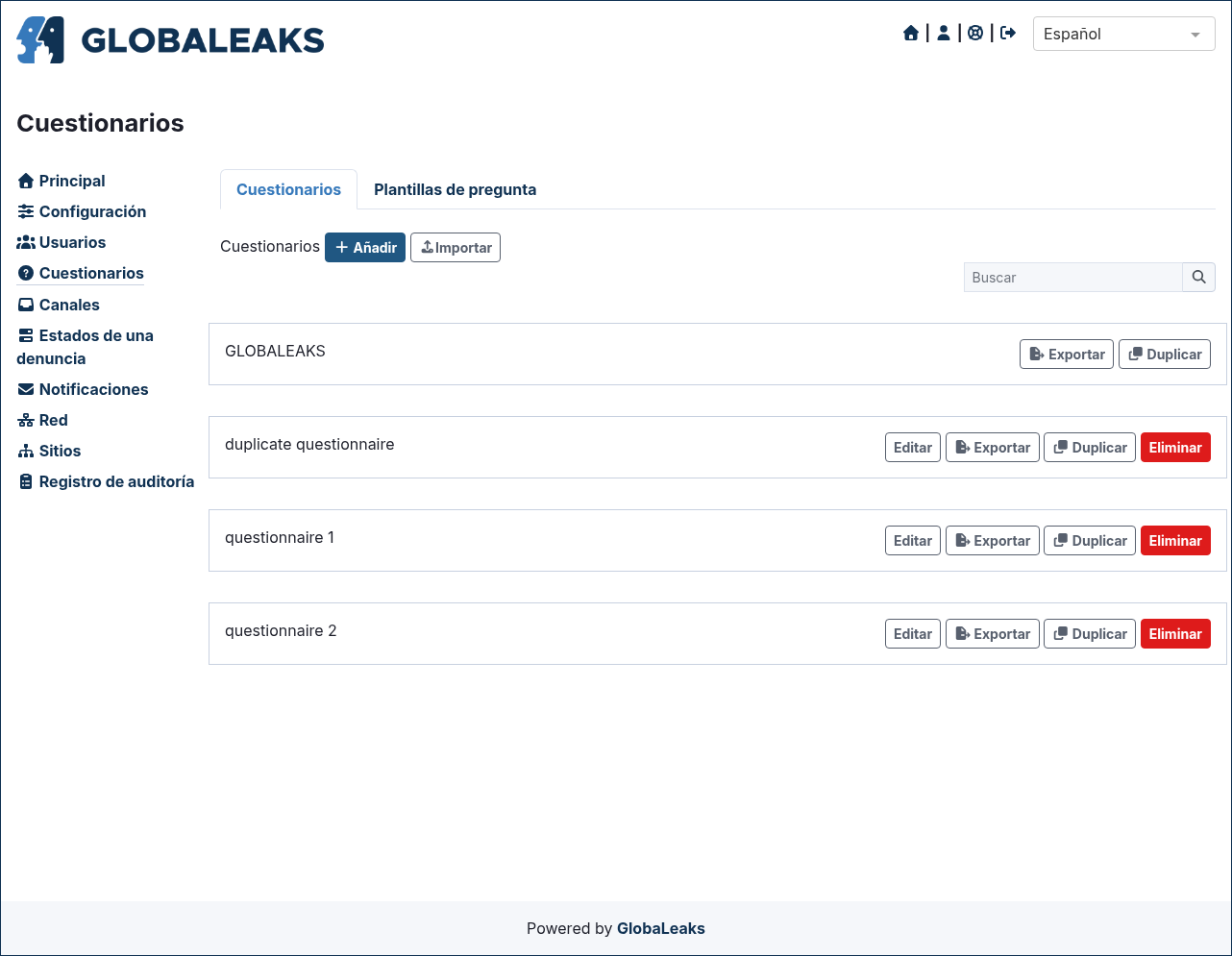Viewport: 1232px width, 956px height.
Task: Open the Español language dropdown
Action: click(x=1123, y=34)
